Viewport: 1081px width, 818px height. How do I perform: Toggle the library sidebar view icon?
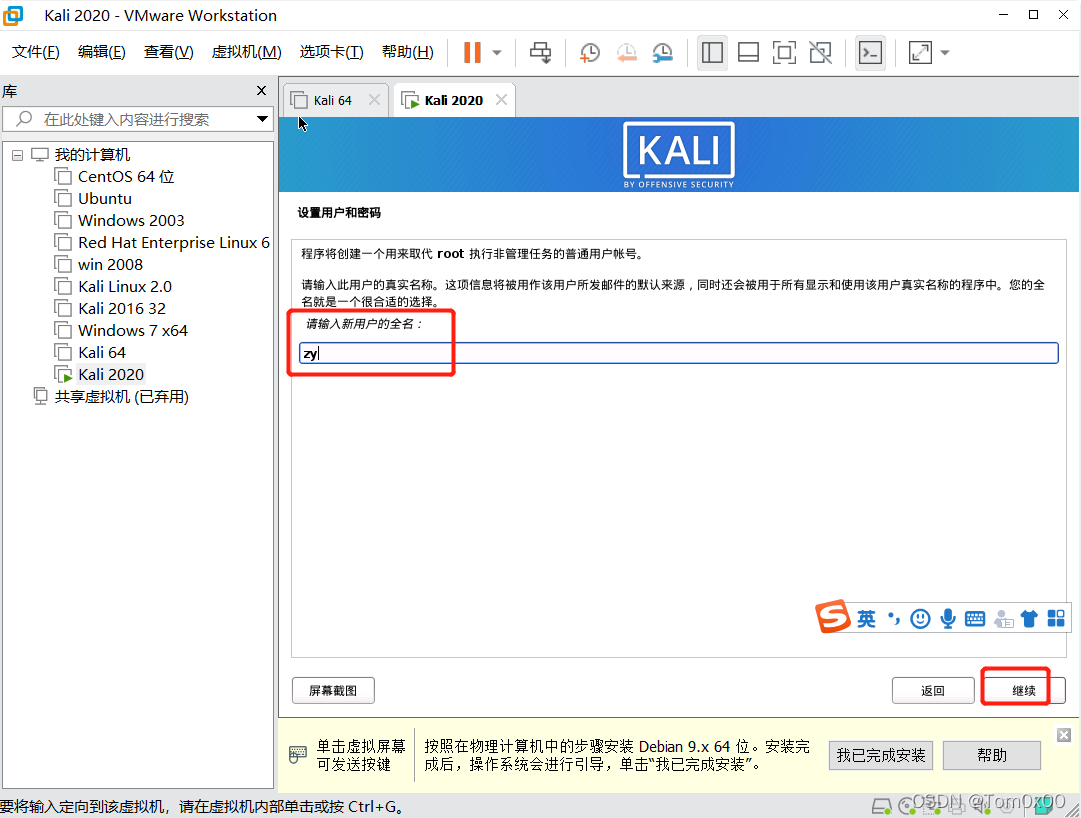coord(712,52)
